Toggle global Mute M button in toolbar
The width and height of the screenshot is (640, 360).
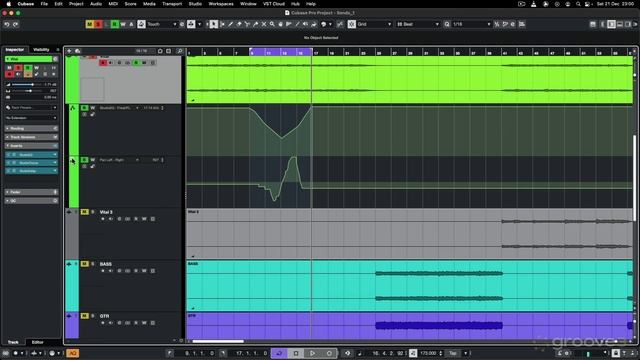point(89,24)
